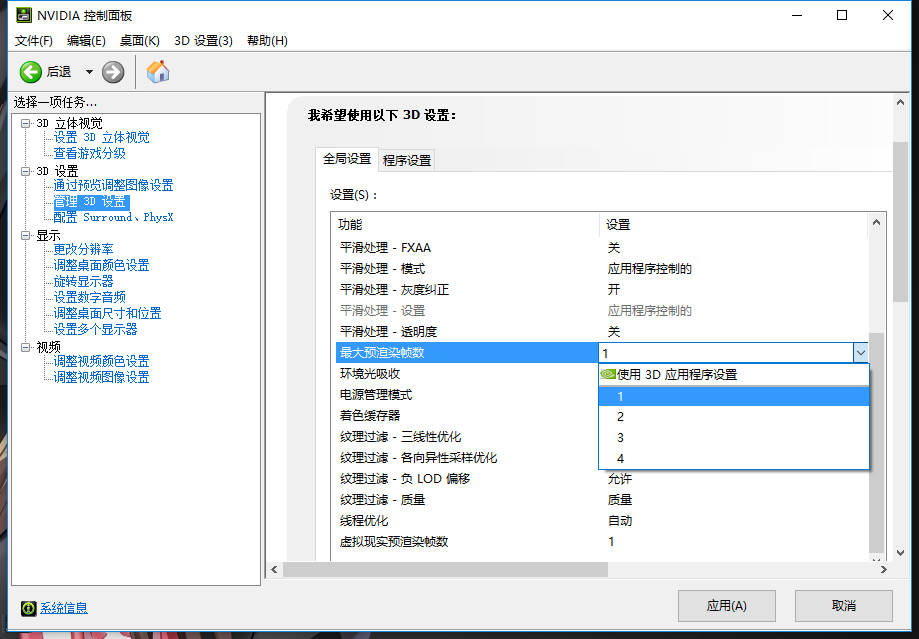Click the green Back navigation arrow
Screen dimensions: 919x639
[x=32, y=71]
